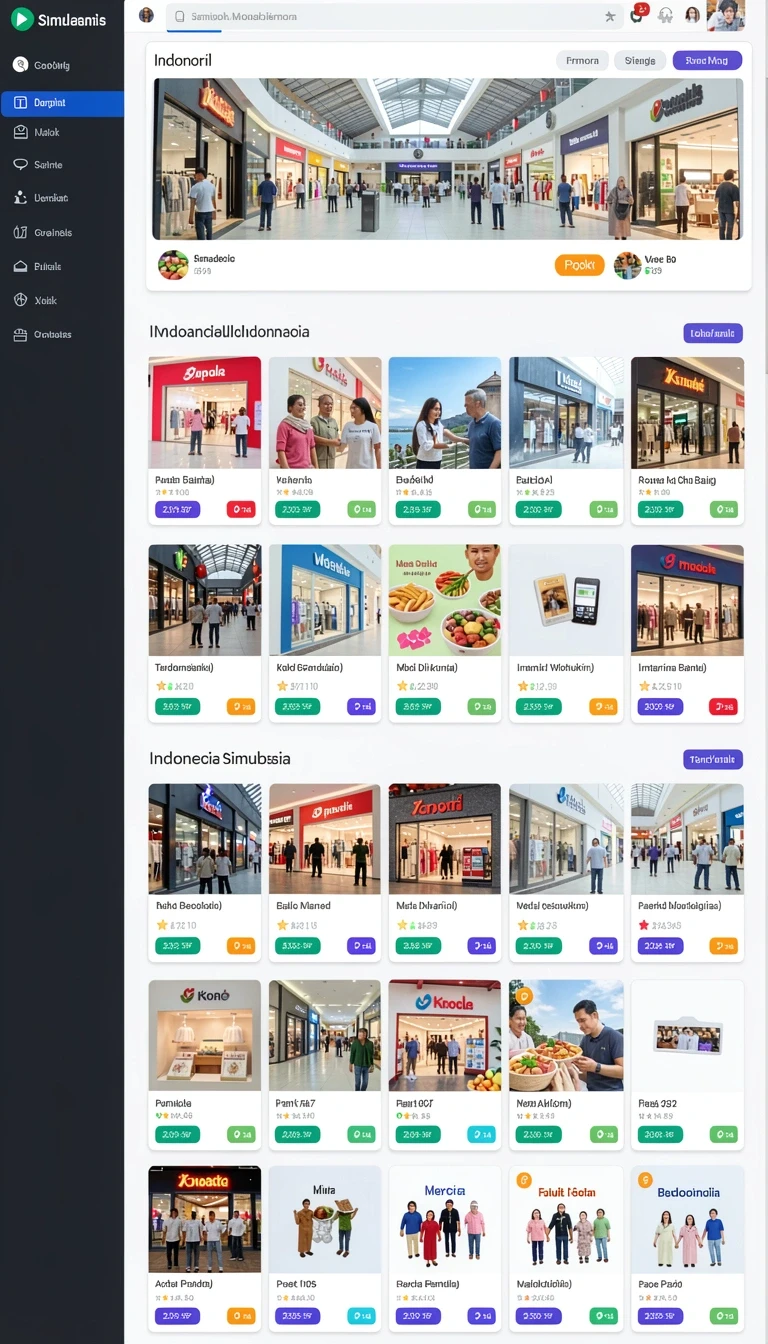
Task: Click the orange button on Actat Pandai card
Action: 241,1316
